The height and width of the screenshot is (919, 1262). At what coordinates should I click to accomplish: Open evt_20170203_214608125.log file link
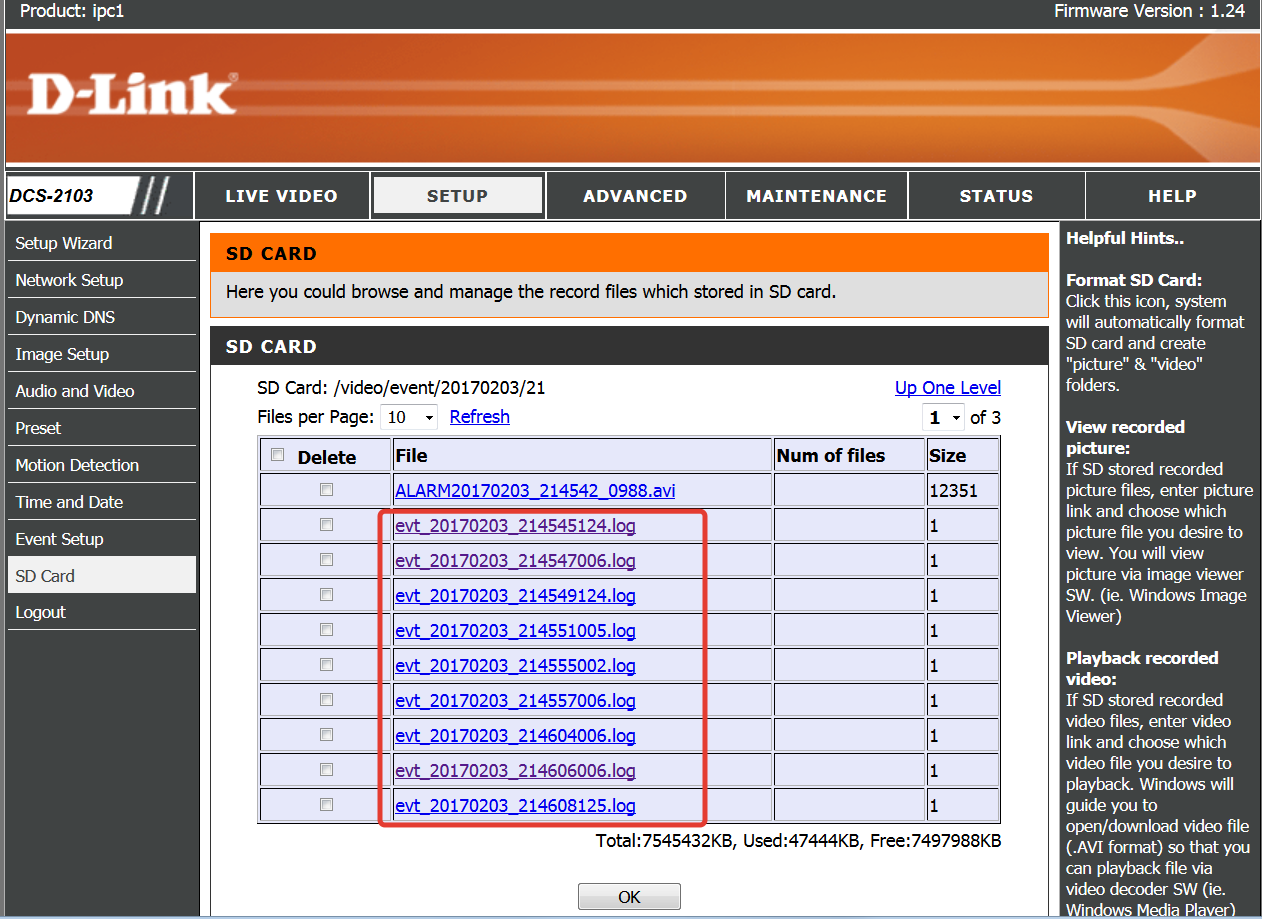click(515, 806)
